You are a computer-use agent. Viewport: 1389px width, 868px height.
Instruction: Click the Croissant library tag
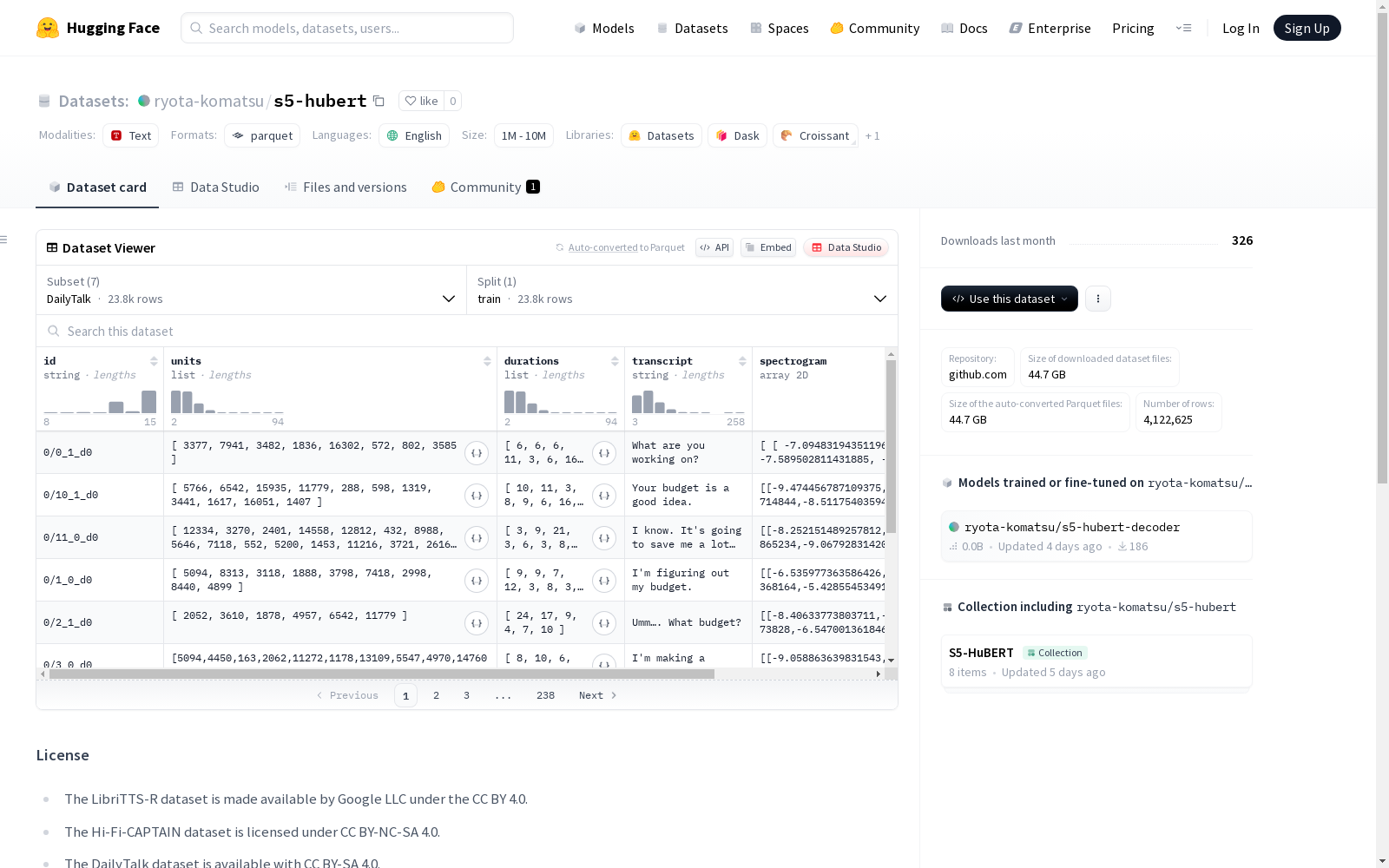pyautogui.click(x=815, y=135)
